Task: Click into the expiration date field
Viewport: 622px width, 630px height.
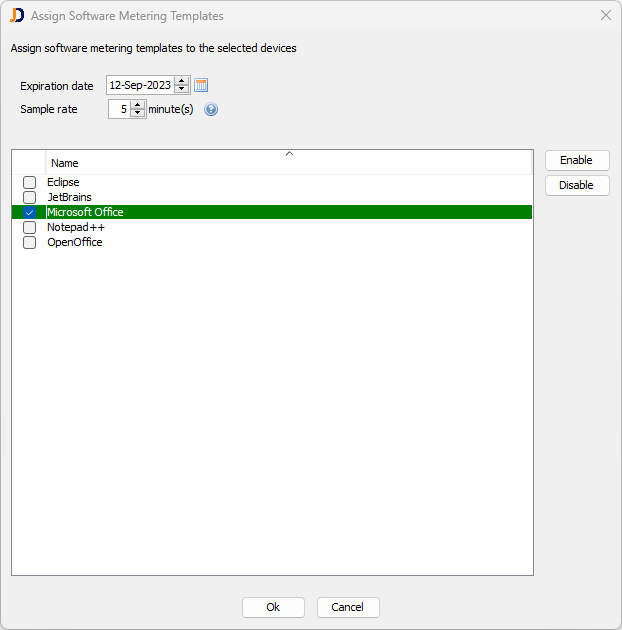Action: pos(140,85)
